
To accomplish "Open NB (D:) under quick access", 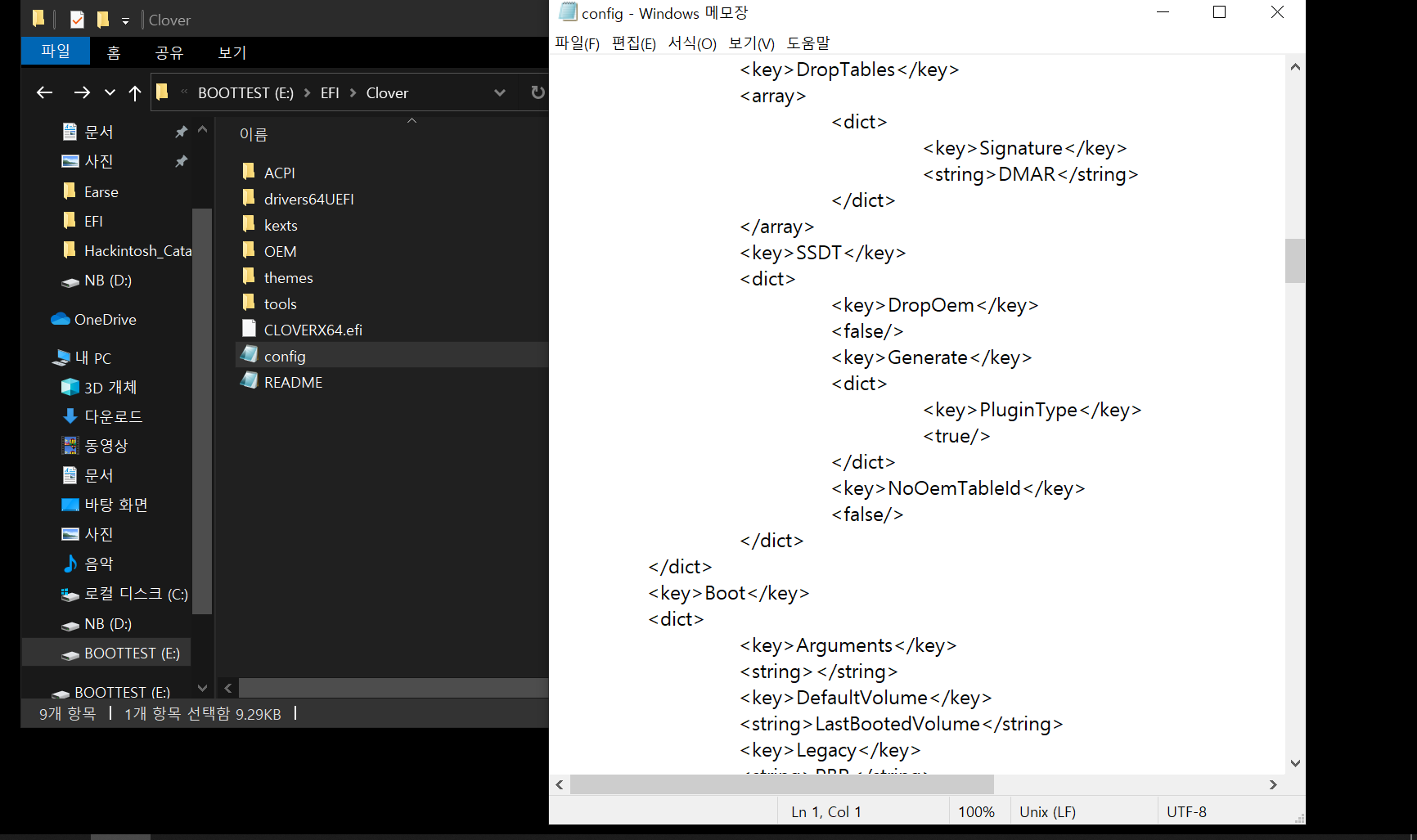I will click(108, 280).
